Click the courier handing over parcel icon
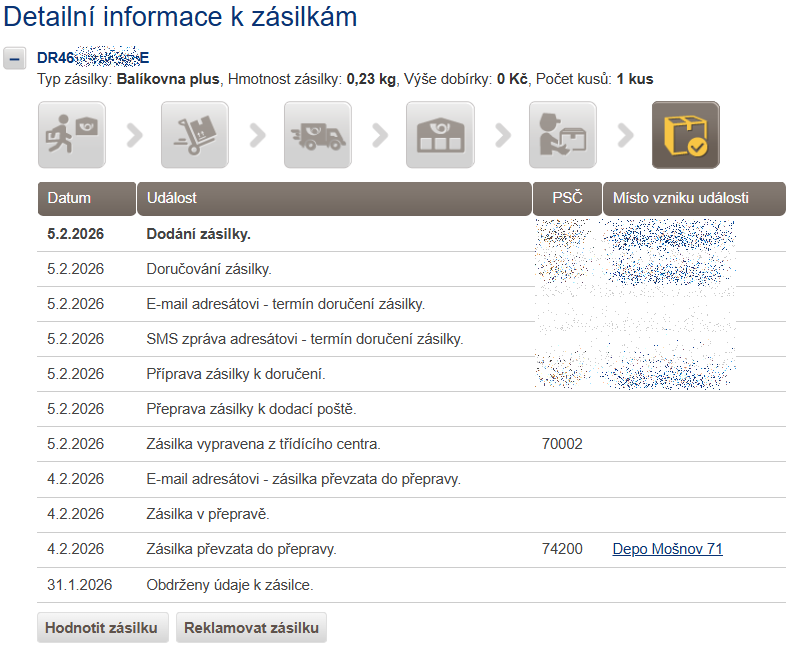Viewport: 790px width, 645px height. (562, 135)
